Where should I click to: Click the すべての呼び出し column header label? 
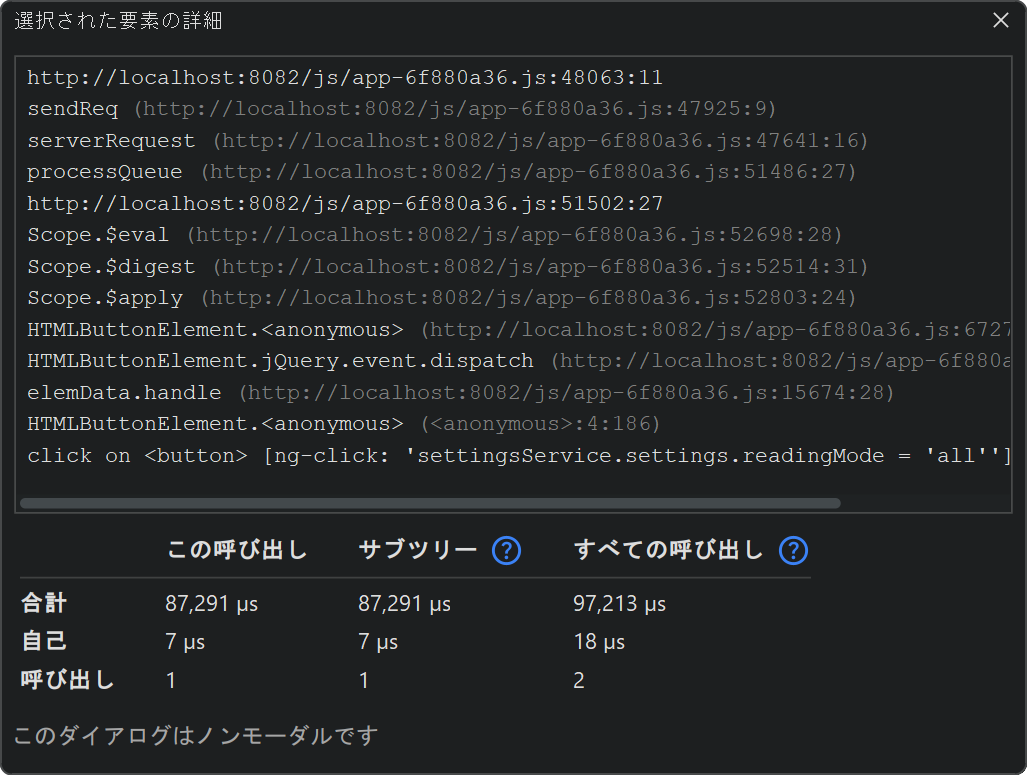pos(668,550)
